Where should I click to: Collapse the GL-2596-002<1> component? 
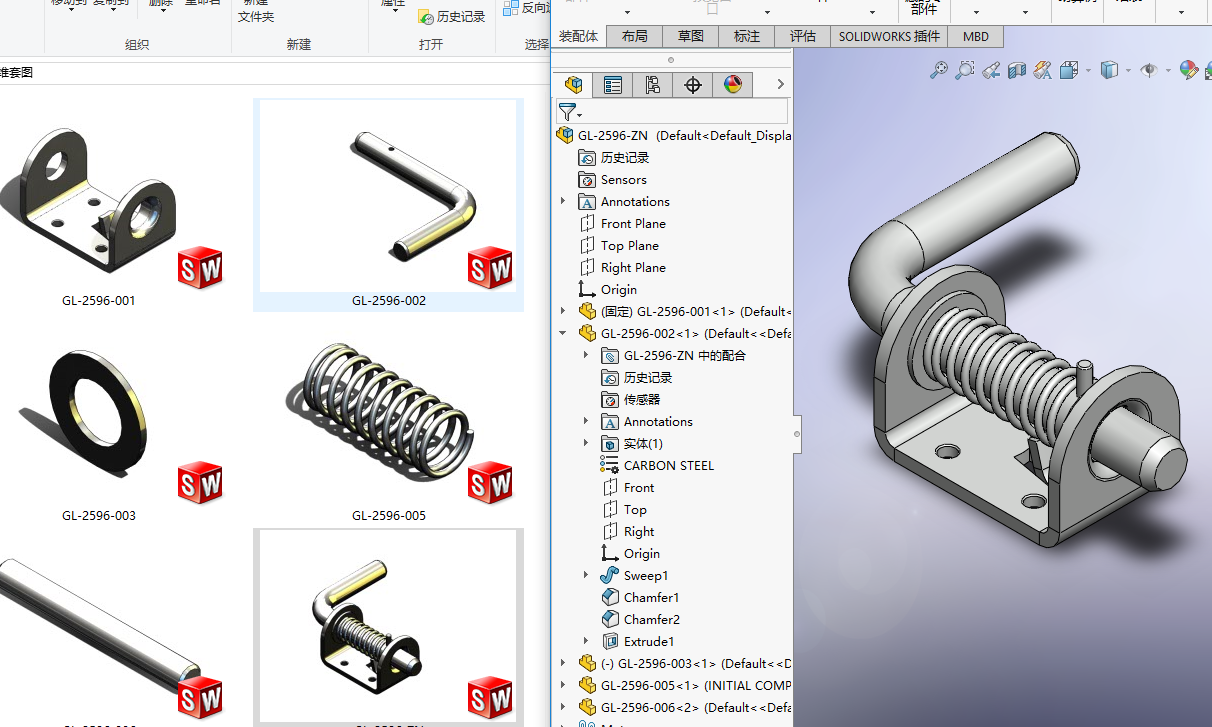point(563,333)
